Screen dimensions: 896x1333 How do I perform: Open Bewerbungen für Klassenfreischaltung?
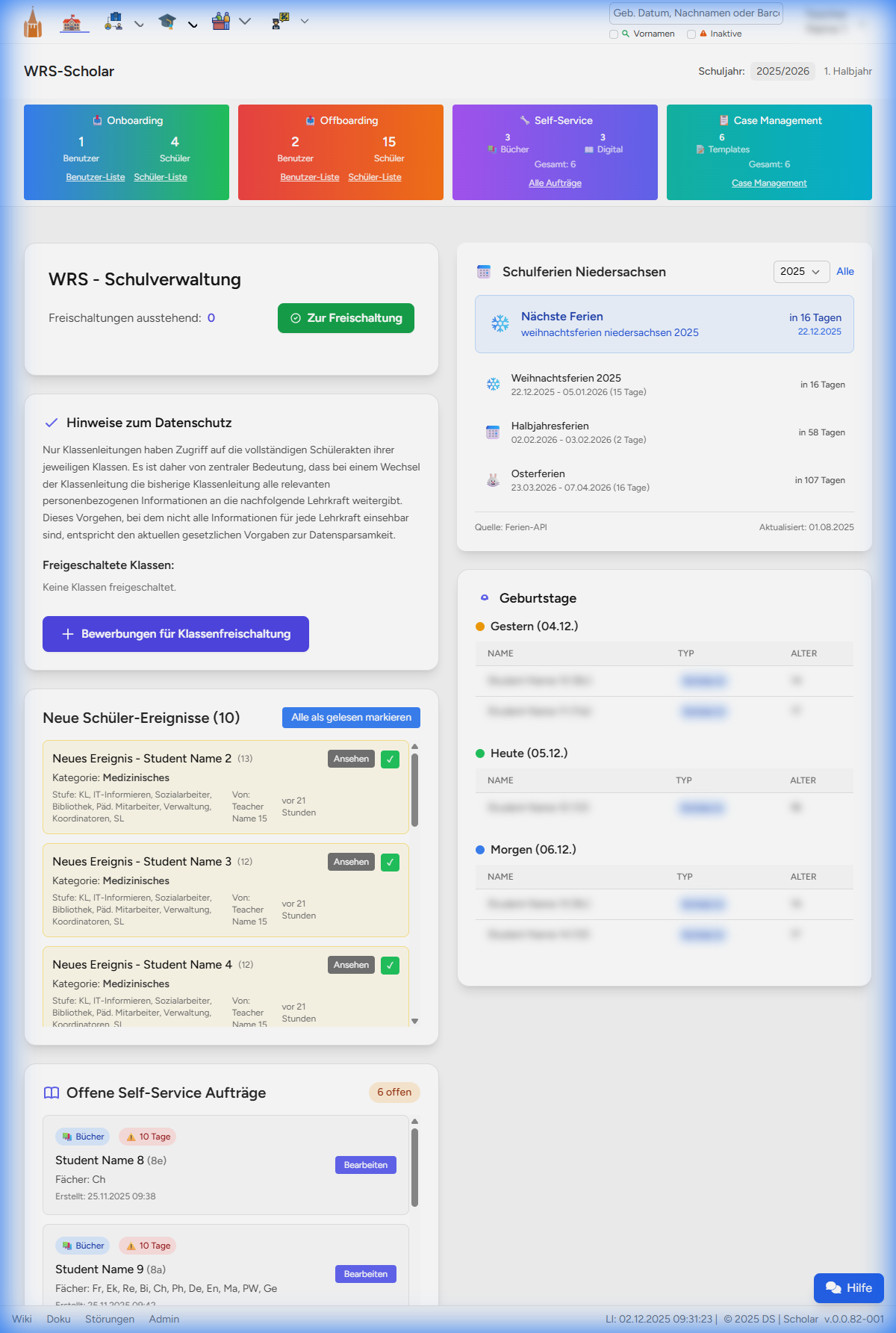175,634
